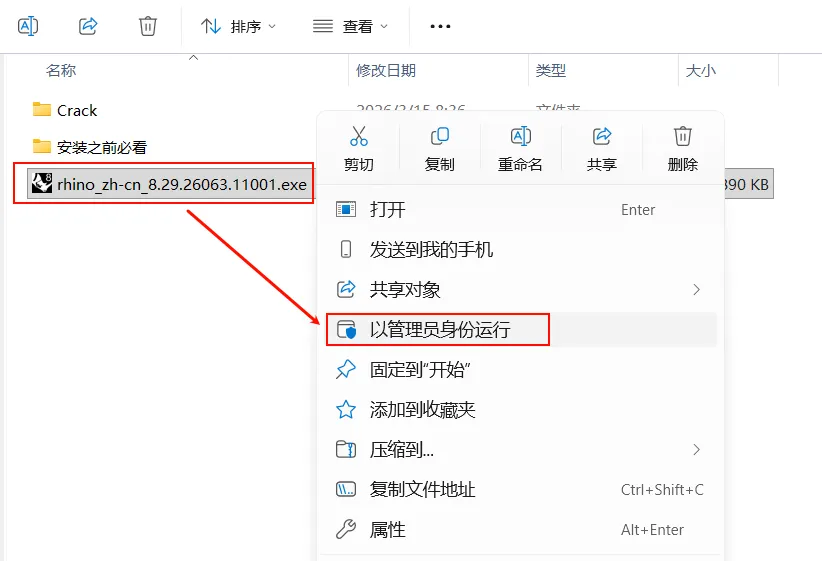Click the share icon beside 共享对象
The image size is (822, 561).
tap(346, 289)
